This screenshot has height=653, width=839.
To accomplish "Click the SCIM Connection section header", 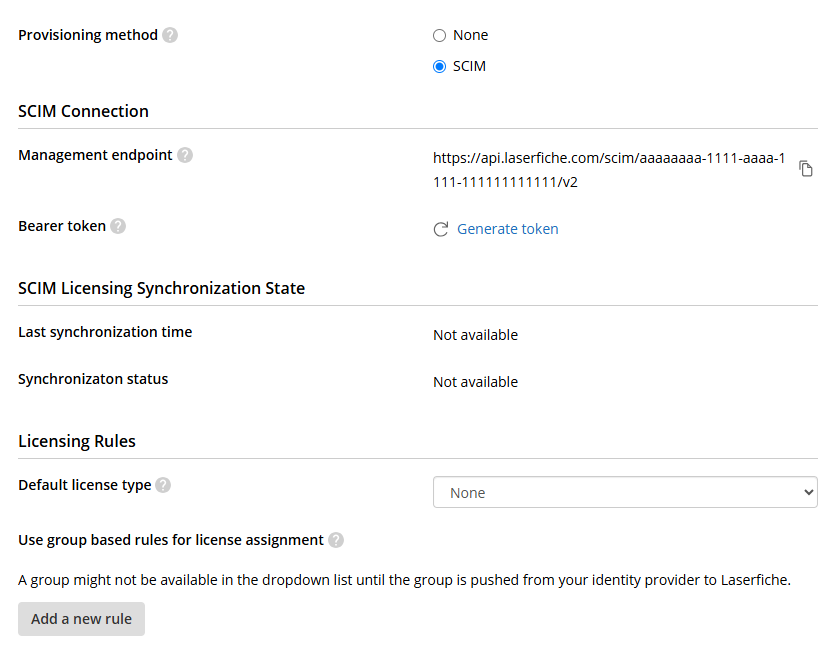I will [83, 111].
